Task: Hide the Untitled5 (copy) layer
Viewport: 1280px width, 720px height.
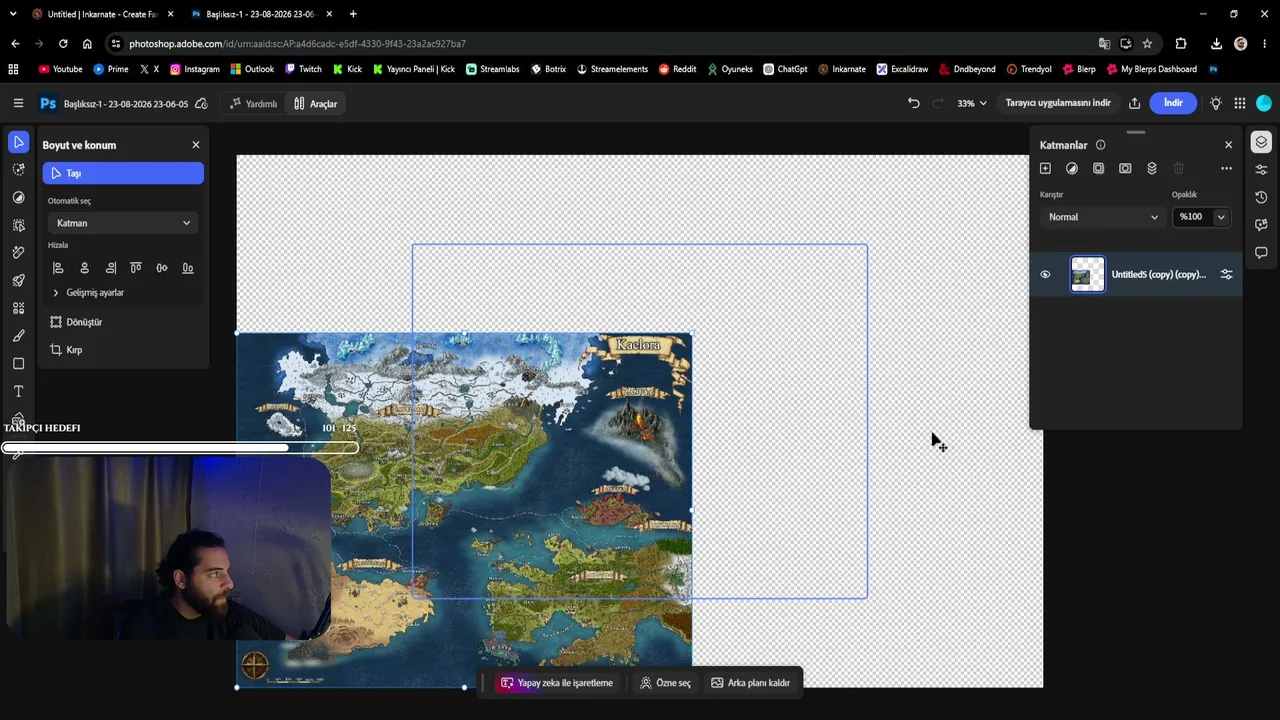Action: click(x=1045, y=274)
